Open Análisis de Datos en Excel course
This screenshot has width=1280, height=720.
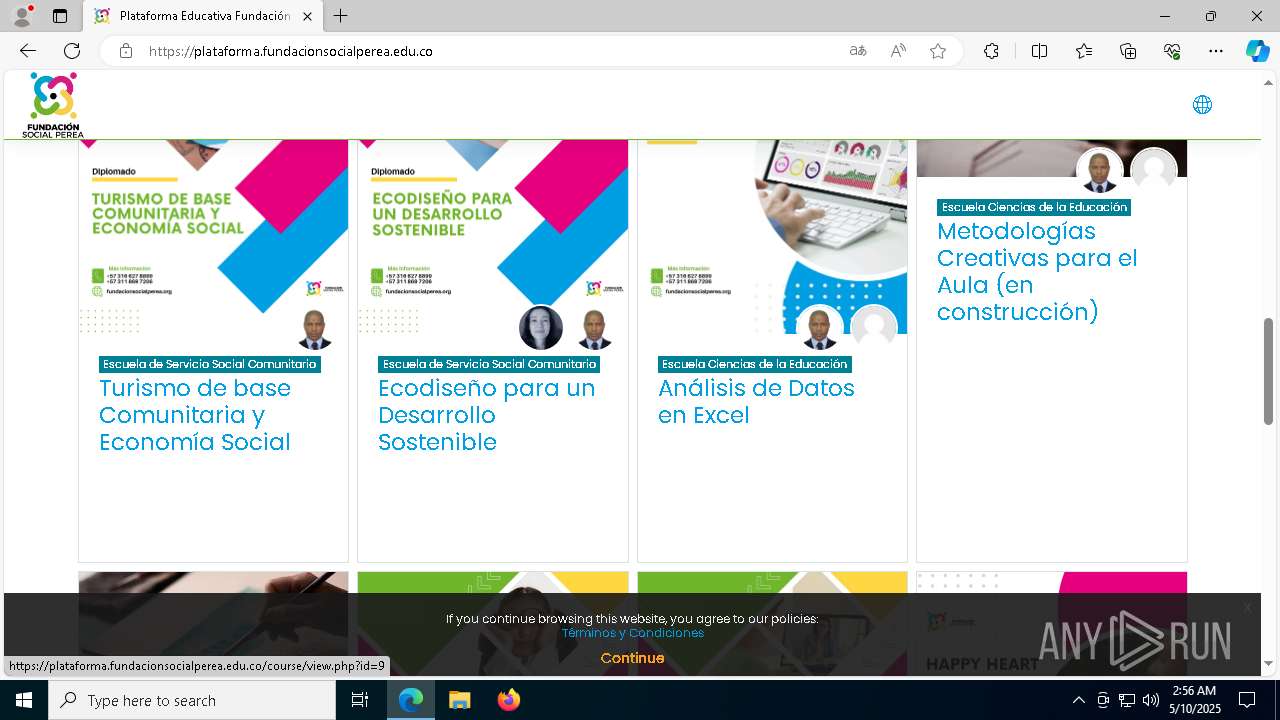[756, 401]
